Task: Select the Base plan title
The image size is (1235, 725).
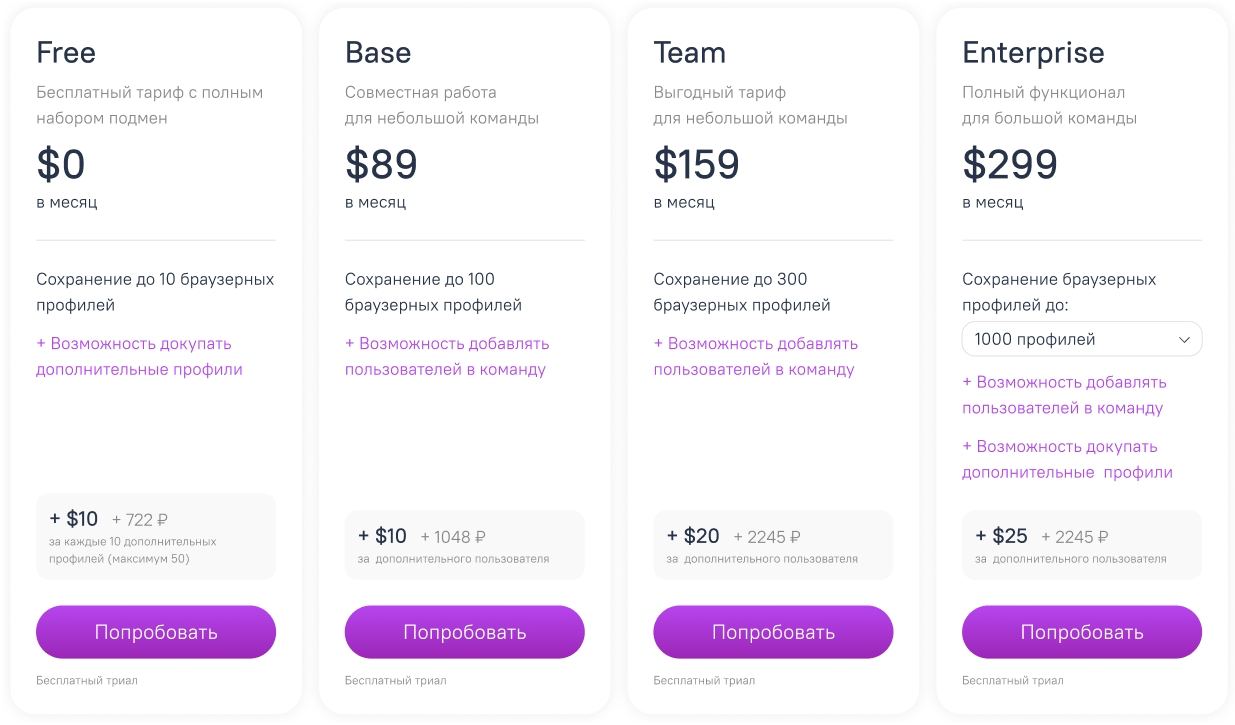Action: [378, 52]
